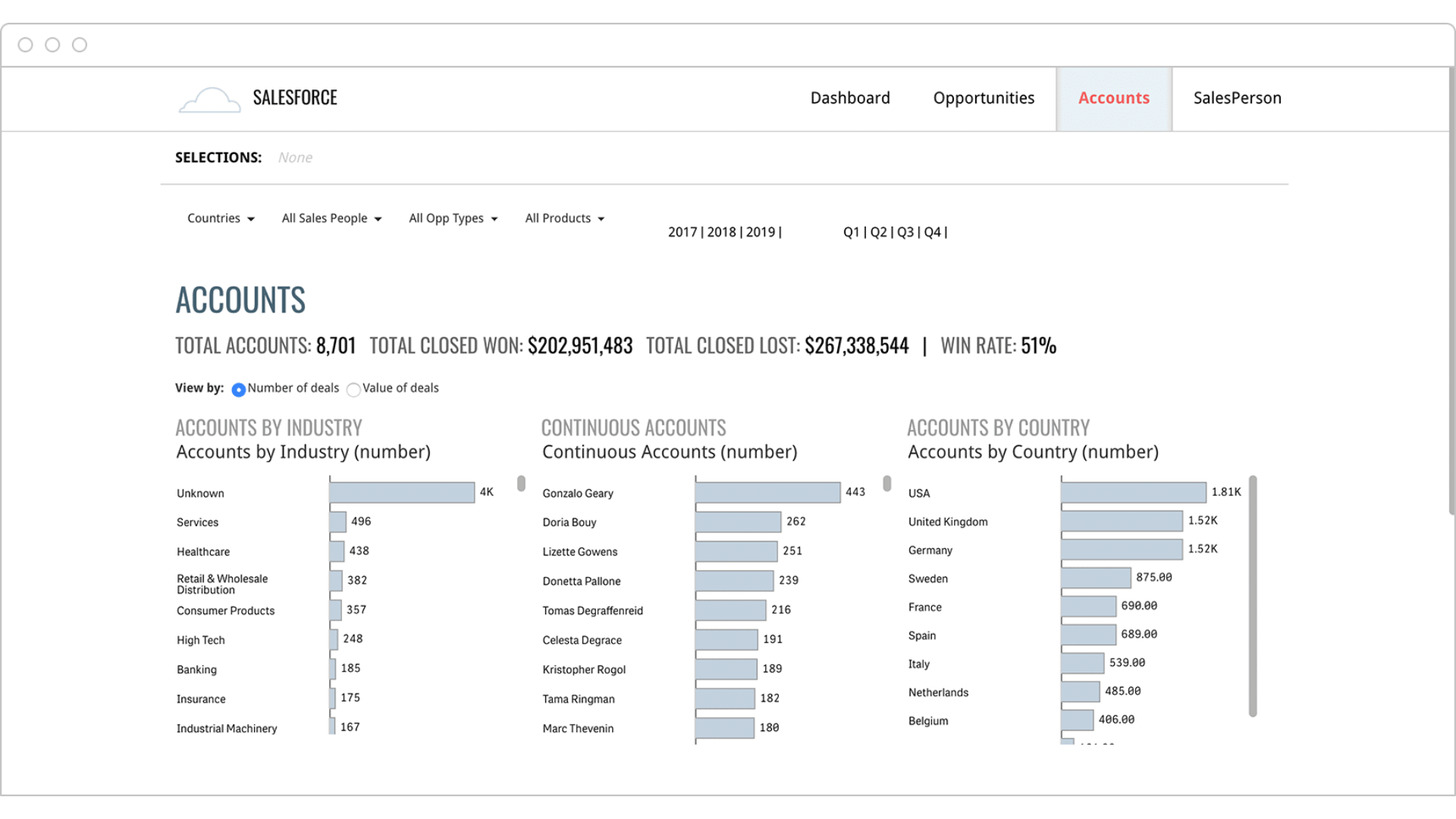
Task: Switch to the Dashboard tab
Action: click(849, 99)
